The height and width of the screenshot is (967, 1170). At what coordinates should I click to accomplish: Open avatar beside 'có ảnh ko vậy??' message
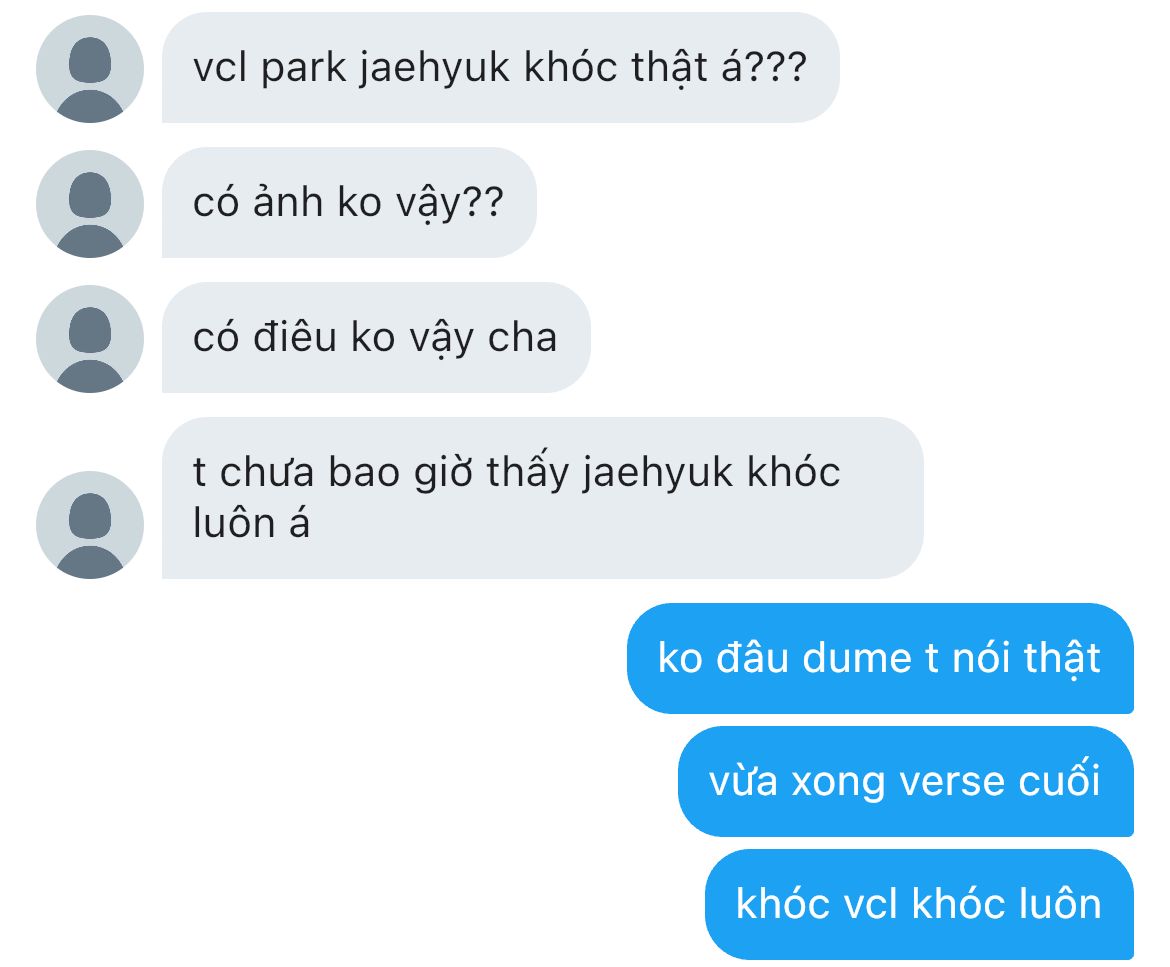click(90, 204)
